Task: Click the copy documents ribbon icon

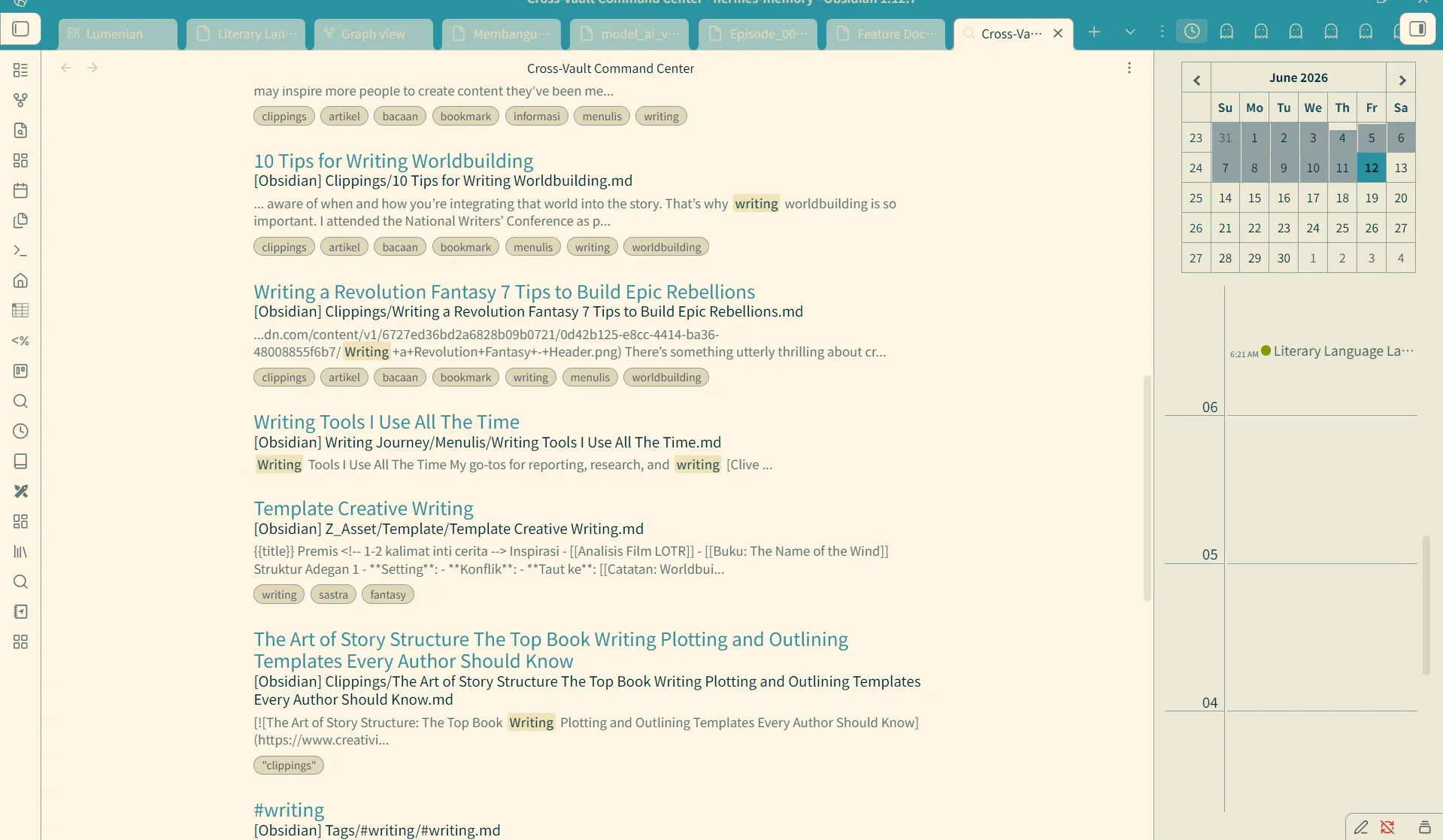Action: 21,220
